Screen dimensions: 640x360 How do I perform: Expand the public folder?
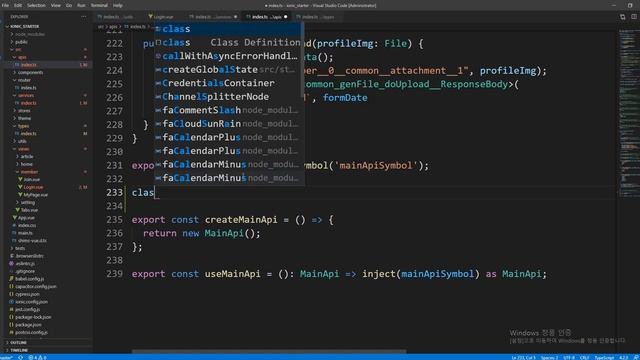21,42
